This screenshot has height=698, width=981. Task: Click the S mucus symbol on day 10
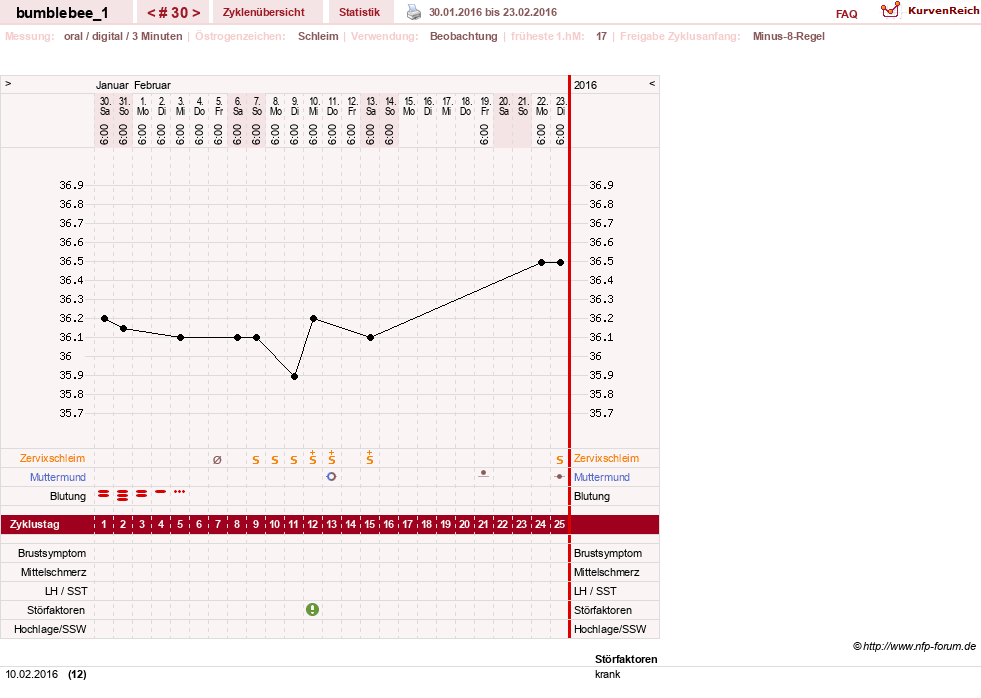click(x=275, y=460)
